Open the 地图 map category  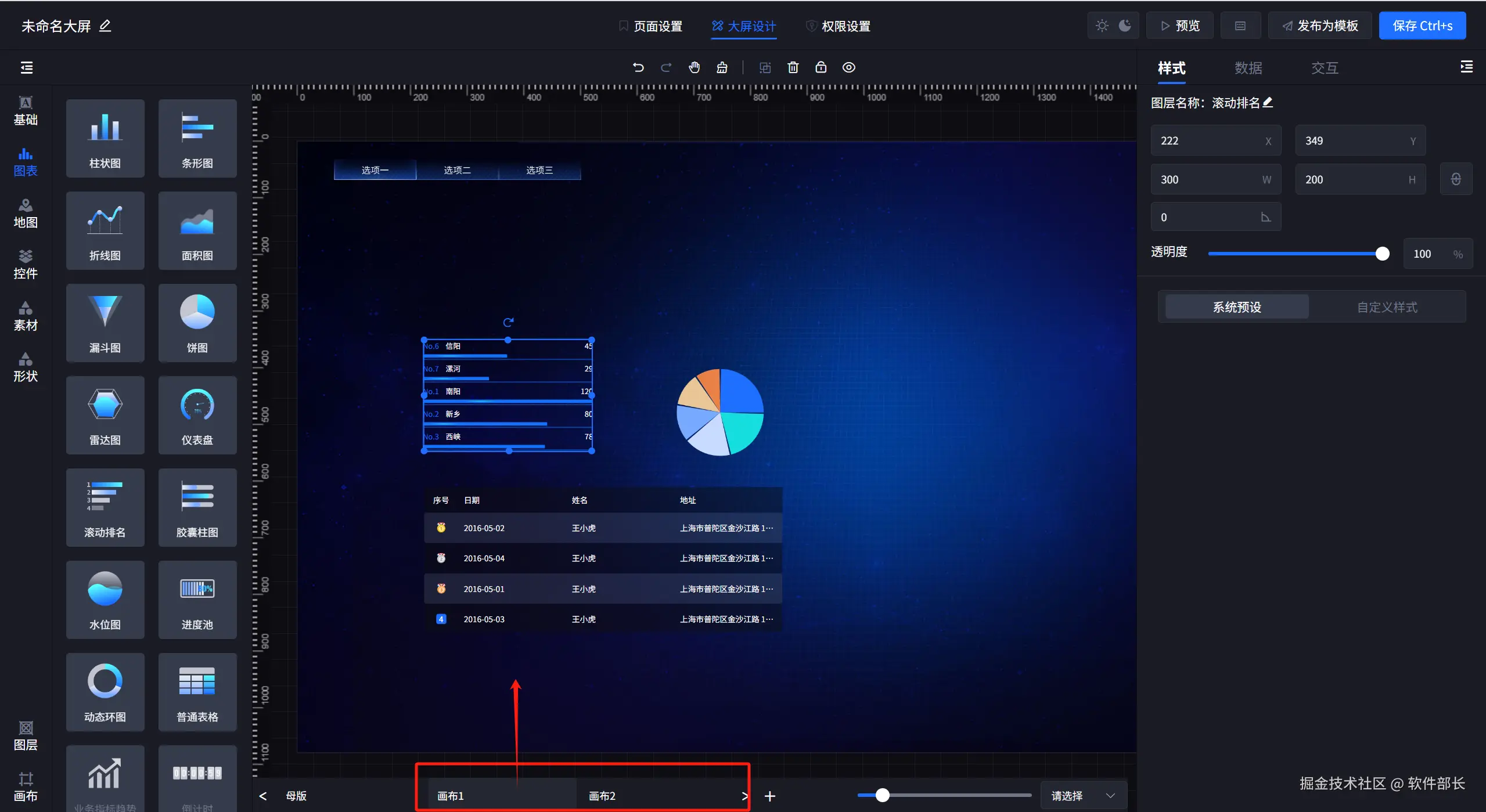(26, 213)
